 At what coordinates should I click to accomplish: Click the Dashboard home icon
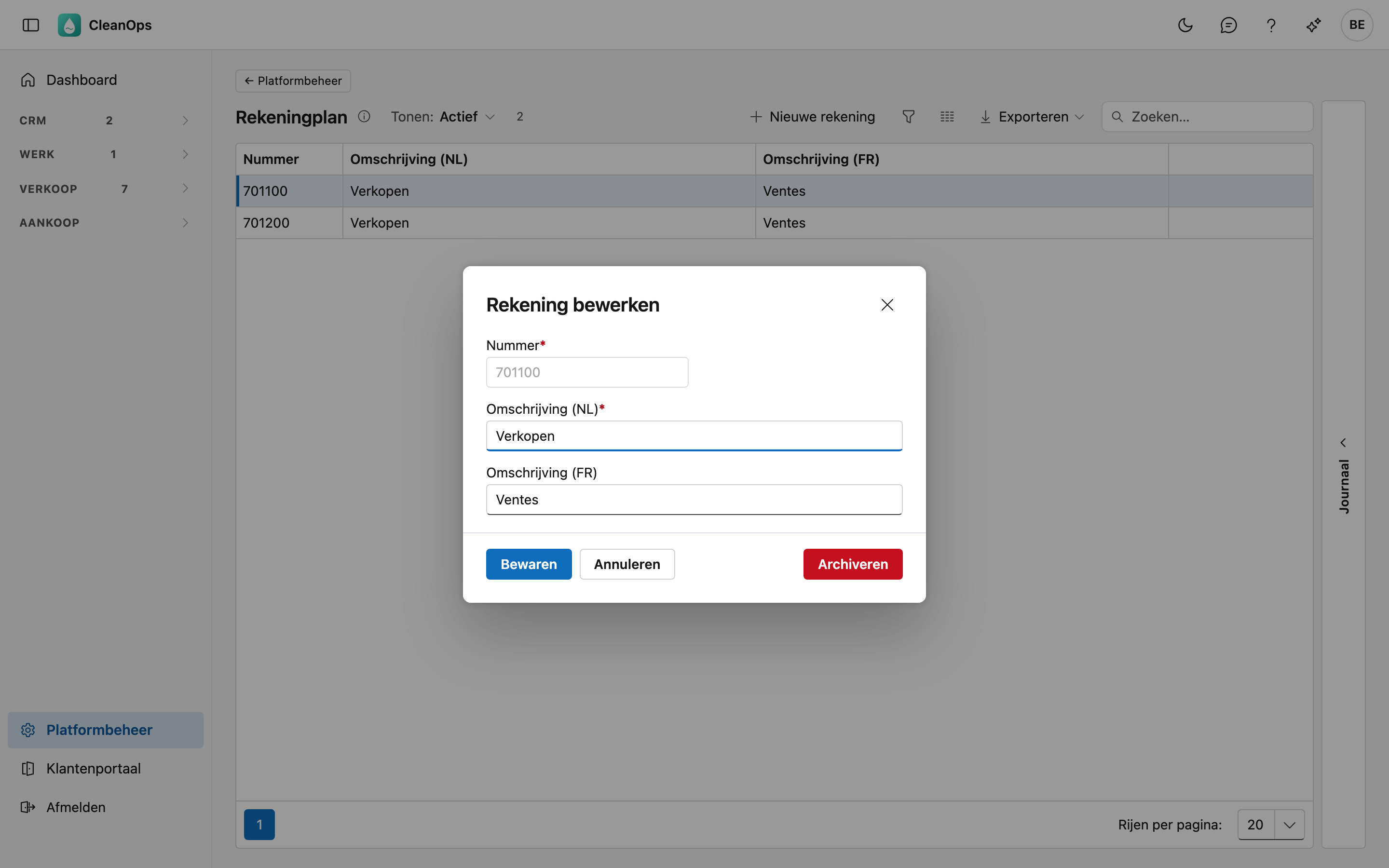pyautogui.click(x=28, y=80)
